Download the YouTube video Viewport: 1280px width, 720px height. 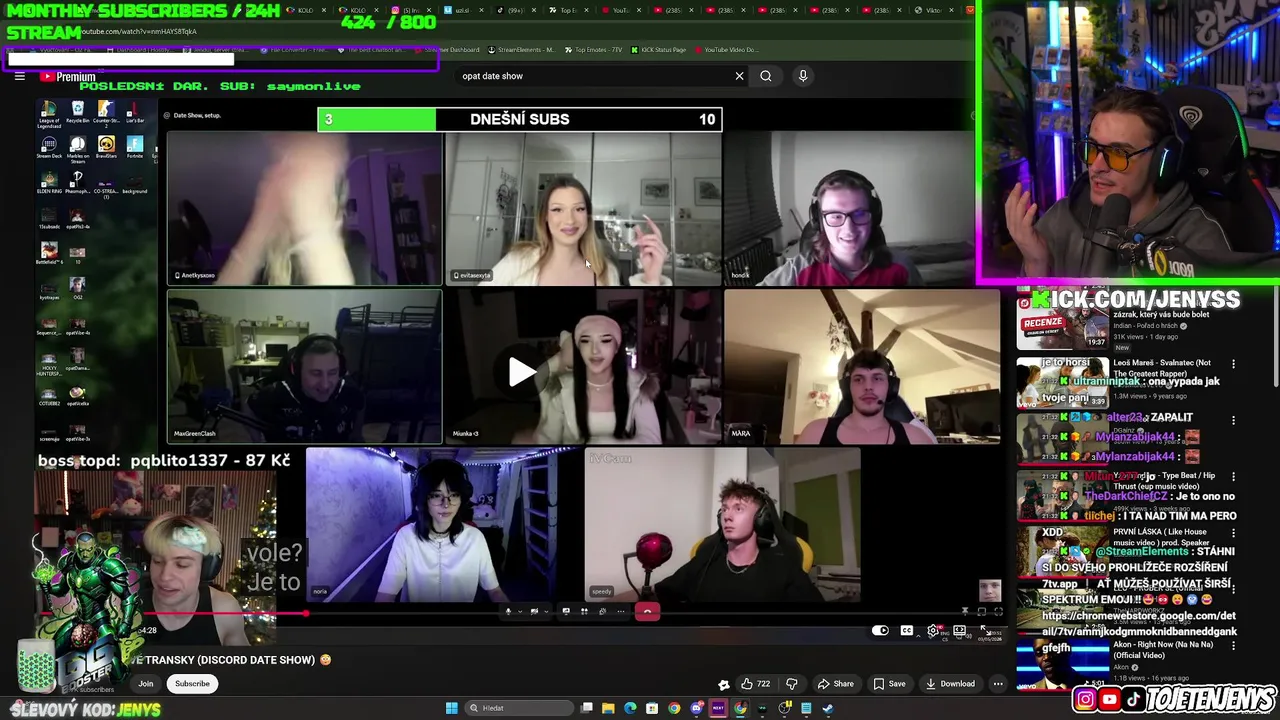point(950,684)
